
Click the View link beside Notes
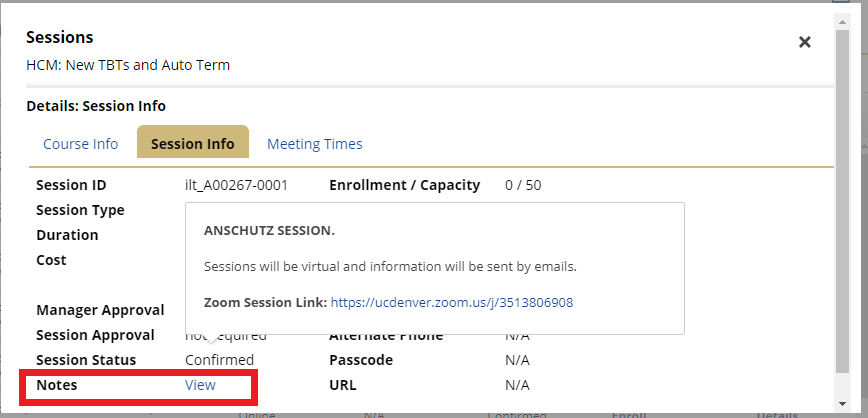[200, 385]
